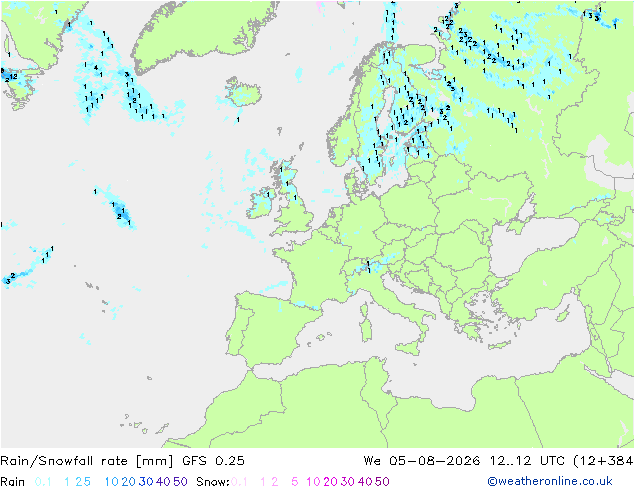Select the Rain legend value 40
This screenshot has width=634, height=490.
coord(163,482)
